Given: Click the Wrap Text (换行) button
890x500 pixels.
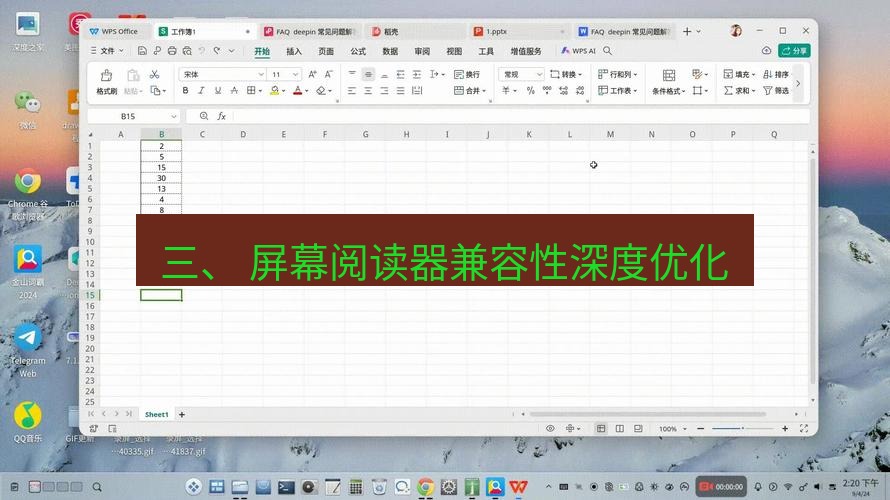Looking at the screenshot, I should (467, 74).
